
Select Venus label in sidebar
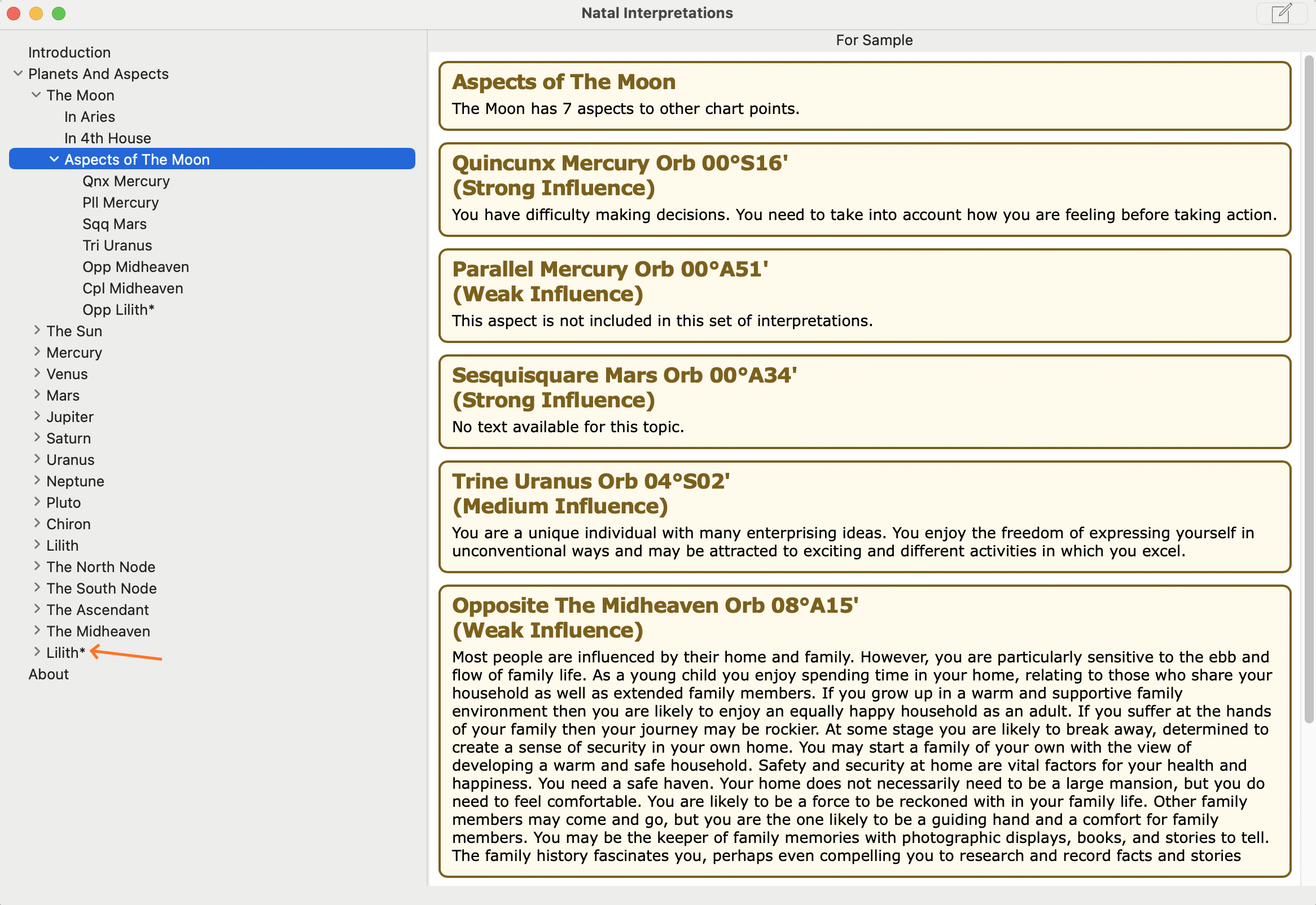(67, 374)
